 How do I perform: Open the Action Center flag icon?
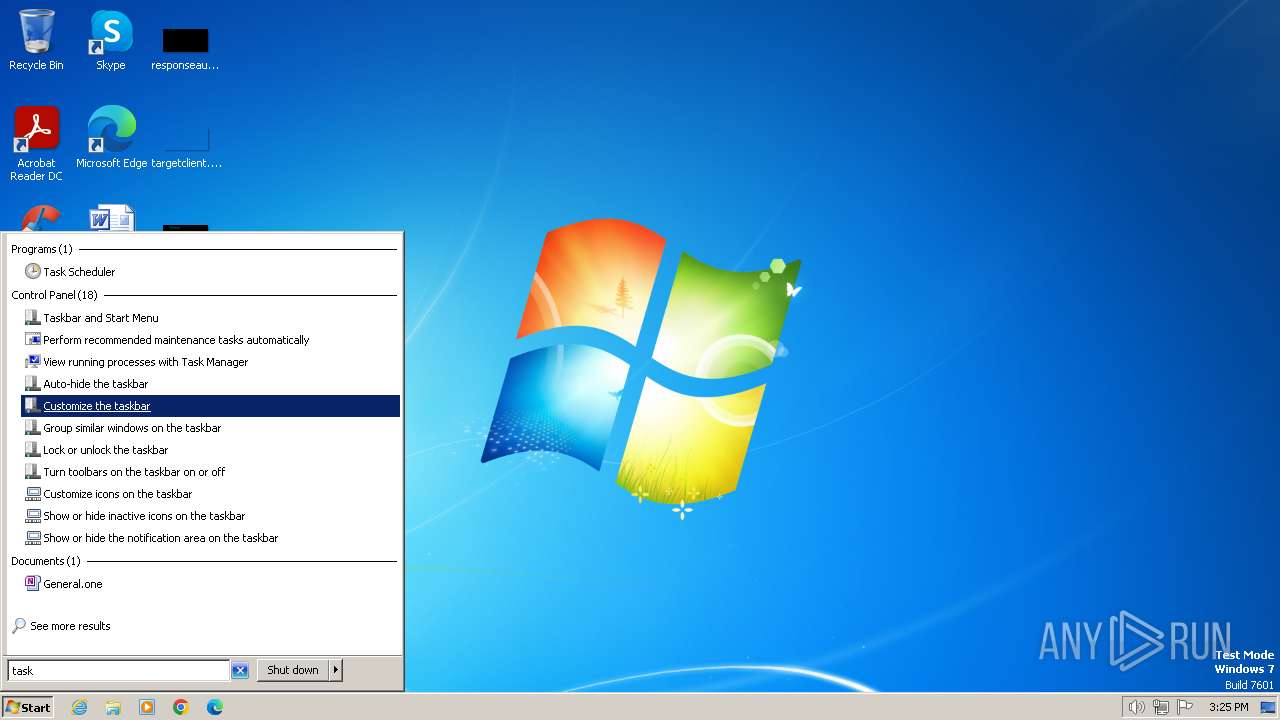click(x=1186, y=707)
